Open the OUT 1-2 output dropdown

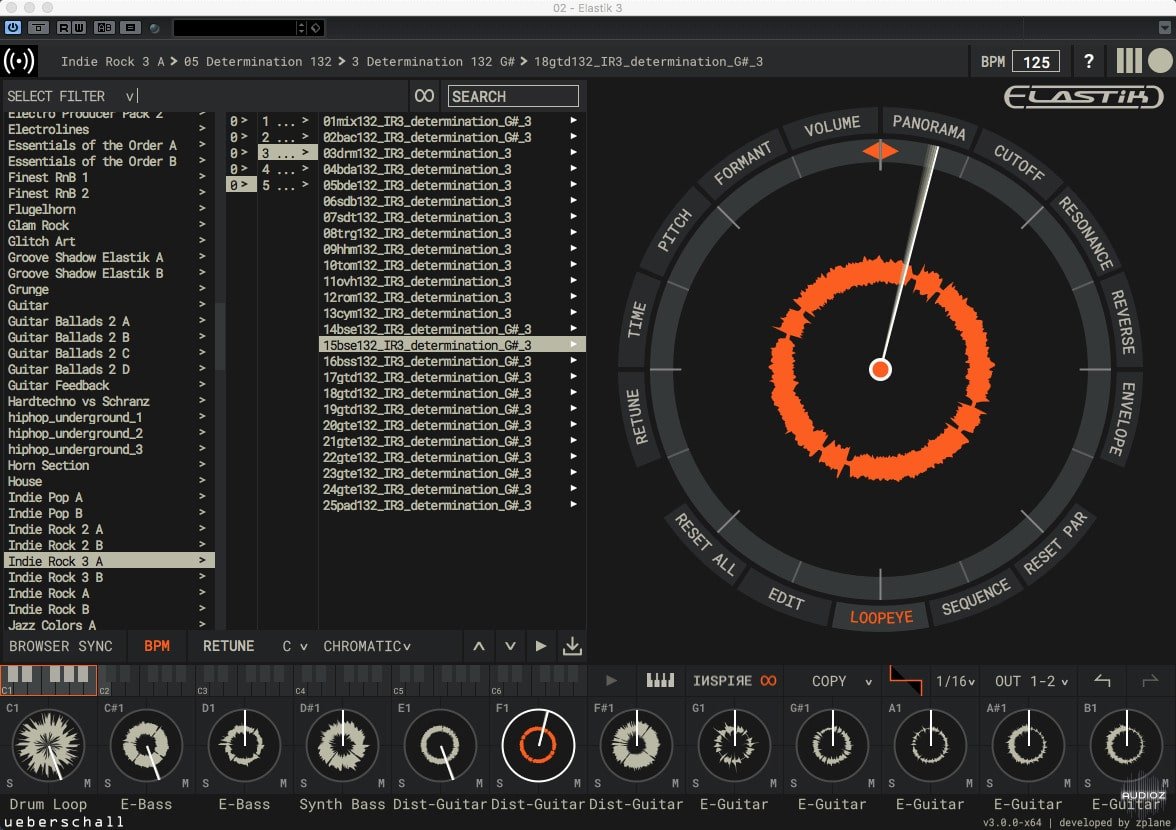1030,681
